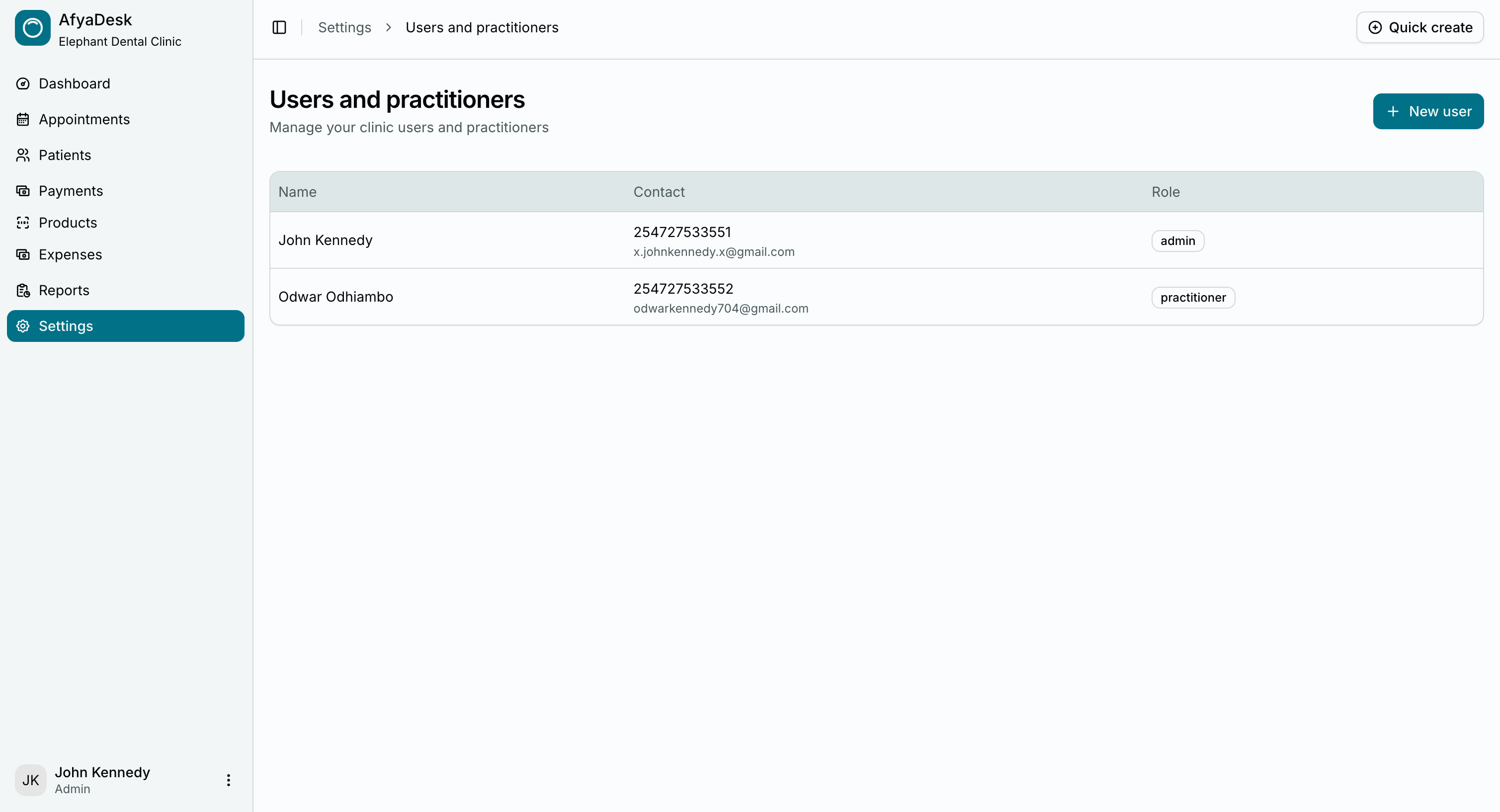Click the Settings gear icon
The height and width of the screenshot is (812, 1500).
pos(23,326)
